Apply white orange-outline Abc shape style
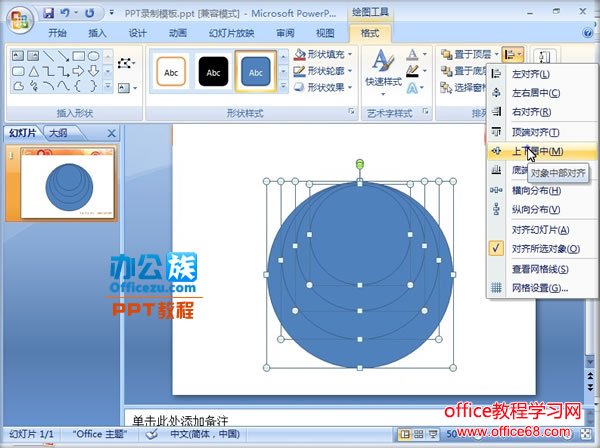The width and height of the screenshot is (600, 448). pyautogui.click(x=171, y=72)
